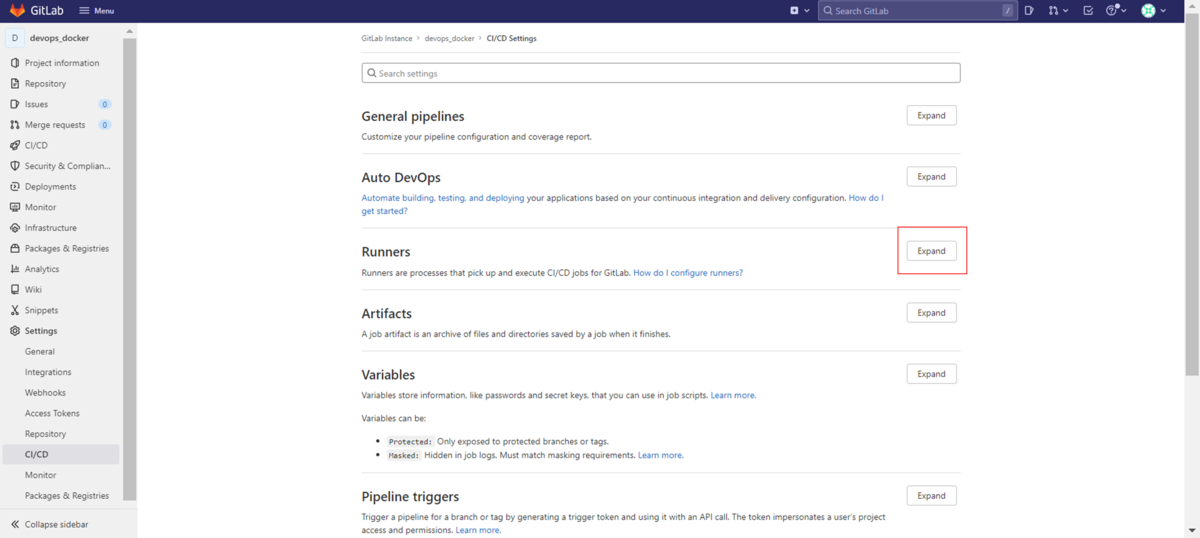Open the top Menu button
This screenshot has width=1200, height=538.
pos(96,10)
